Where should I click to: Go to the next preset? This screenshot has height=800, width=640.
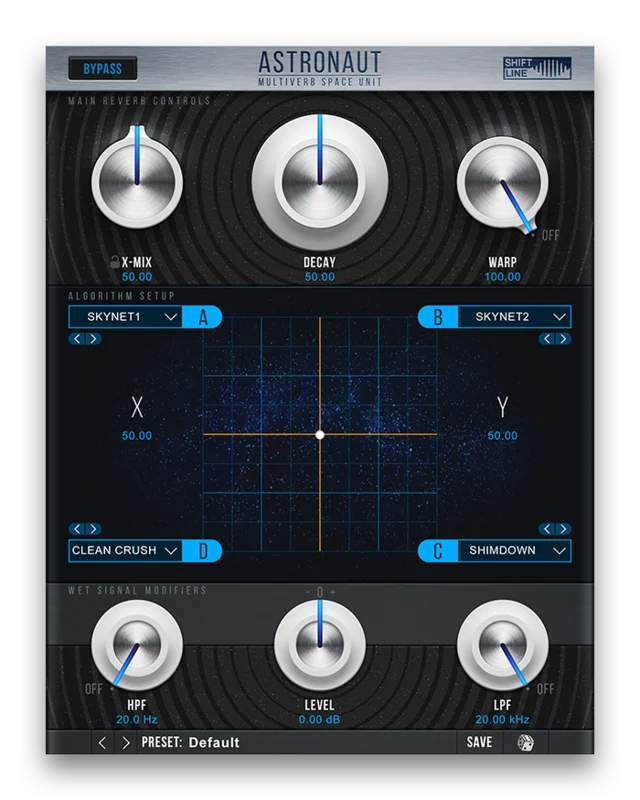pos(126,743)
